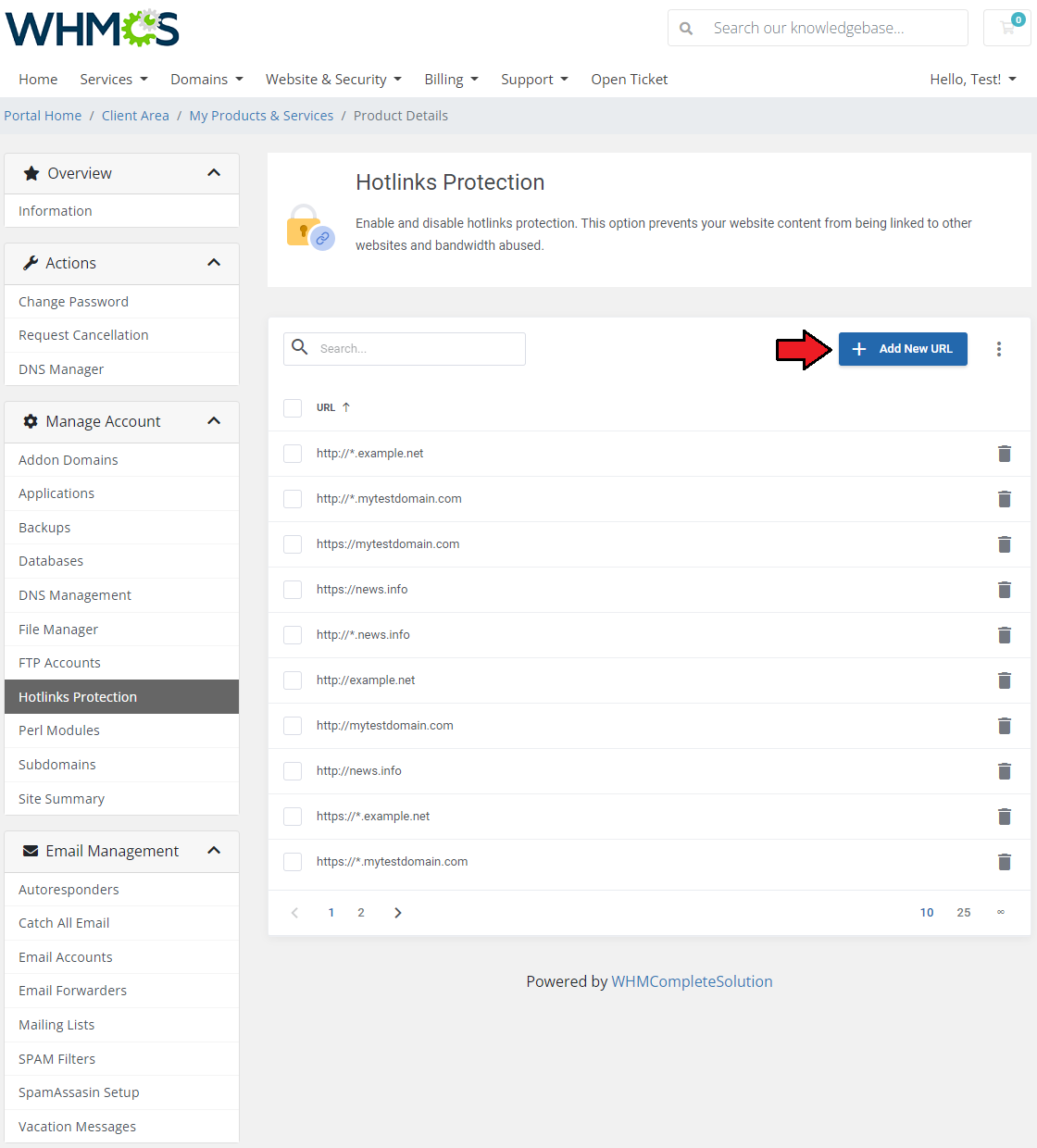Check the https://*.example.net row checkbox
The height and width of the screenshot is (1148, 1037).
[x=293, y=817]
